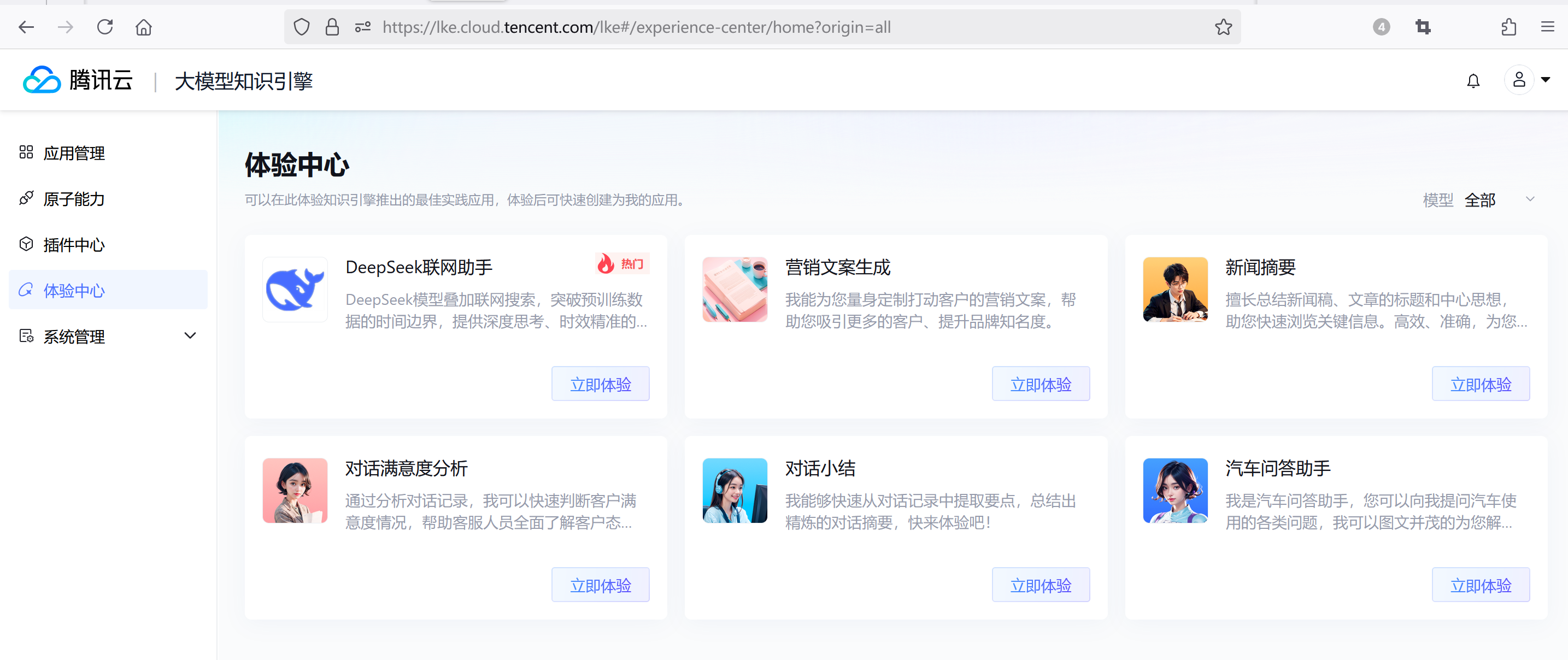Image resolution: width=1568 pixels, height=660 pixels.
Task: Click the Tencent Cloud logo
Action: [78, 80]
